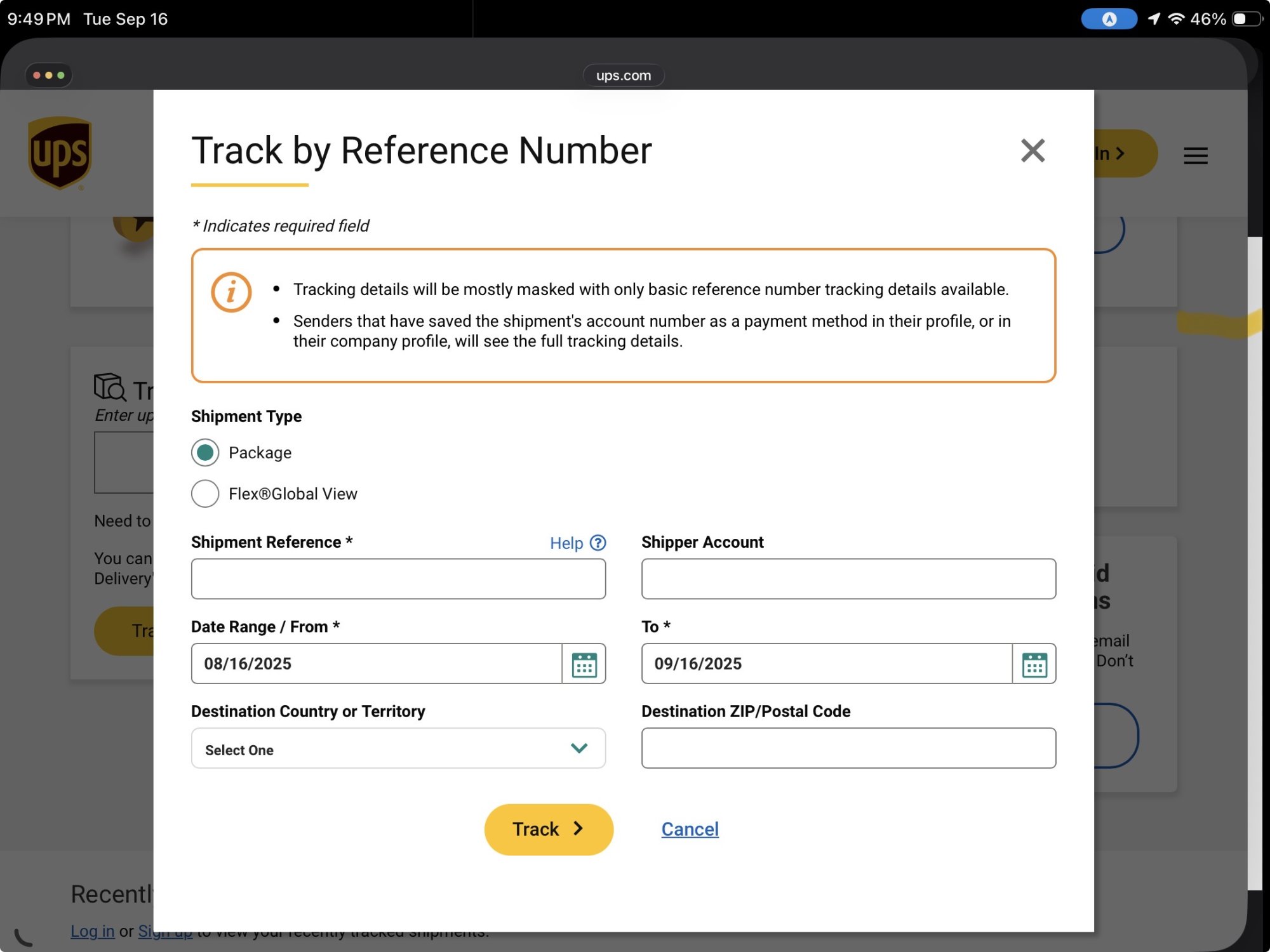Click the Shipment Reference input field

(x=398, y=579)
